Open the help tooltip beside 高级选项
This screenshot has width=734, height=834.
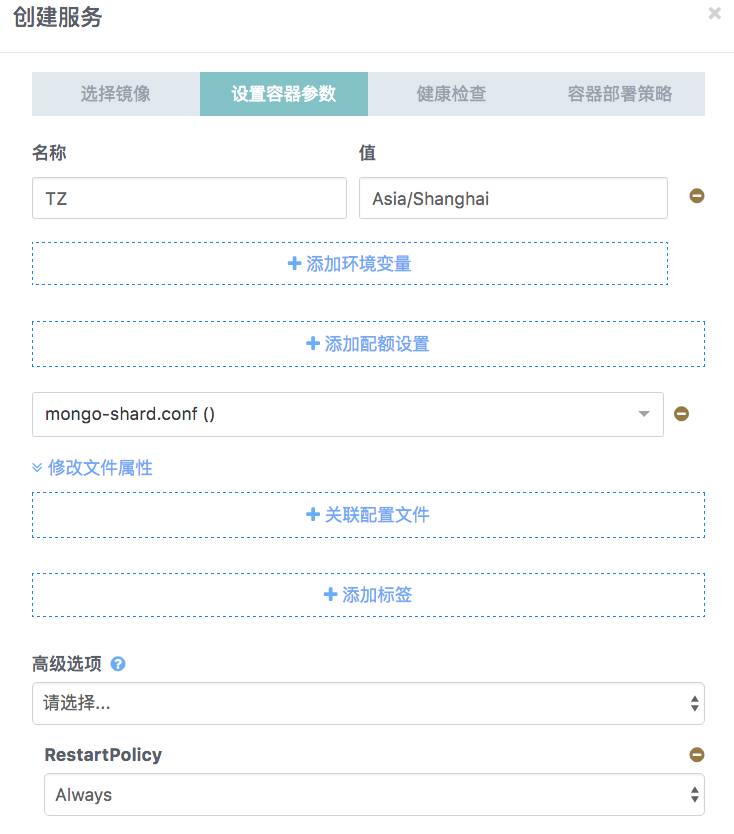[x=118, y=663]
